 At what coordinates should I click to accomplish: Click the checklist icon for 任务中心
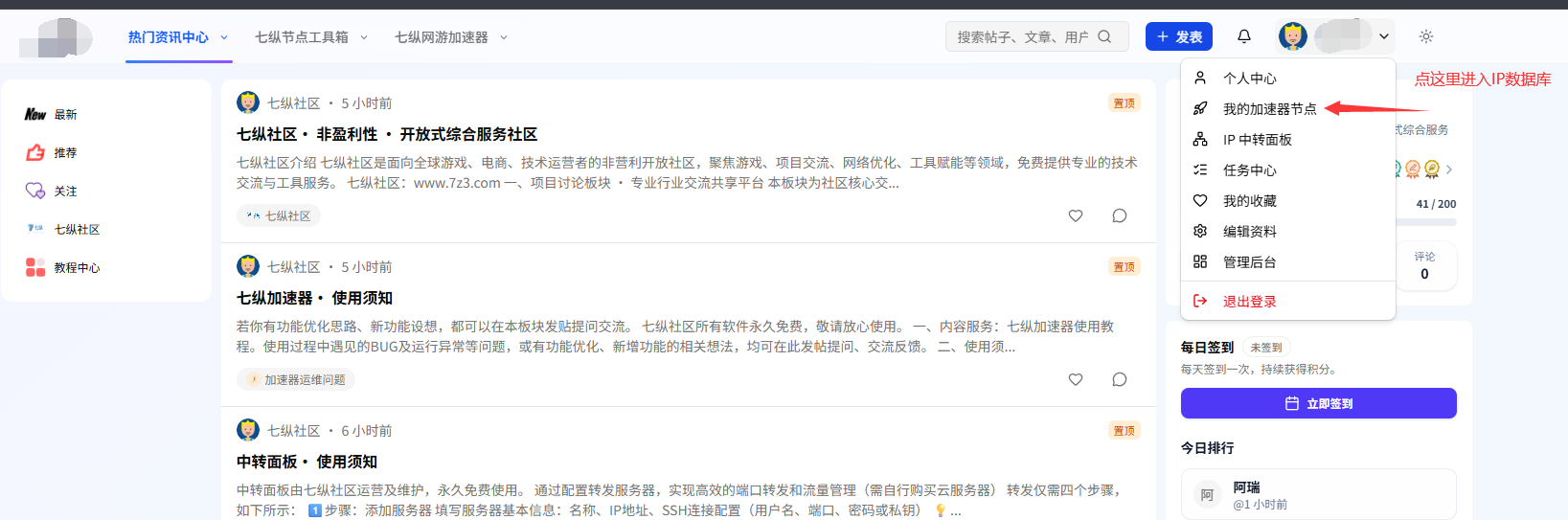coord(1200,170)
